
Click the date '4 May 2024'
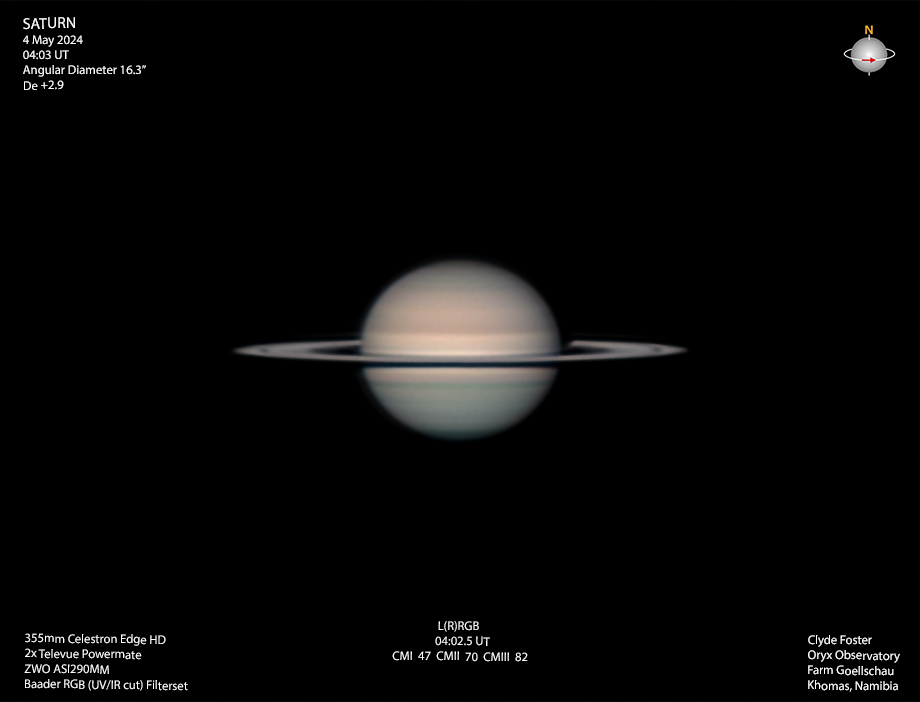click(x=53, y=40)
